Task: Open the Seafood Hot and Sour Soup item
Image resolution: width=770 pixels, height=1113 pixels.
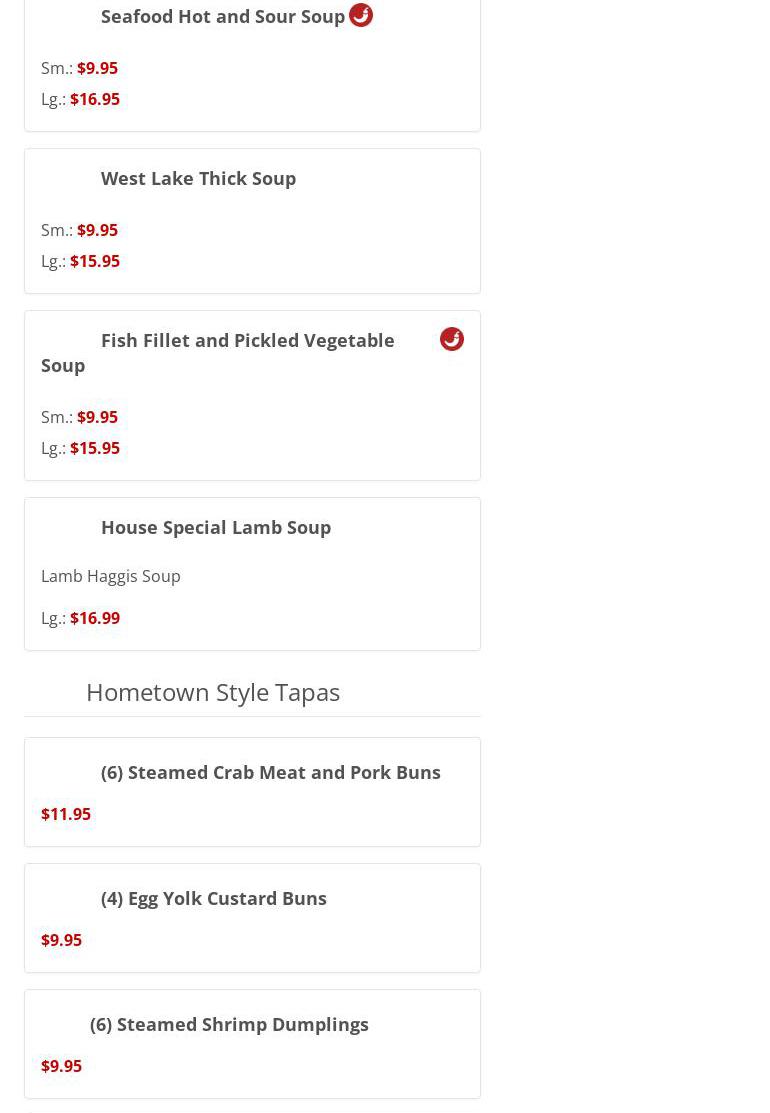Action: pyautogui.click(x=222, y=16)
